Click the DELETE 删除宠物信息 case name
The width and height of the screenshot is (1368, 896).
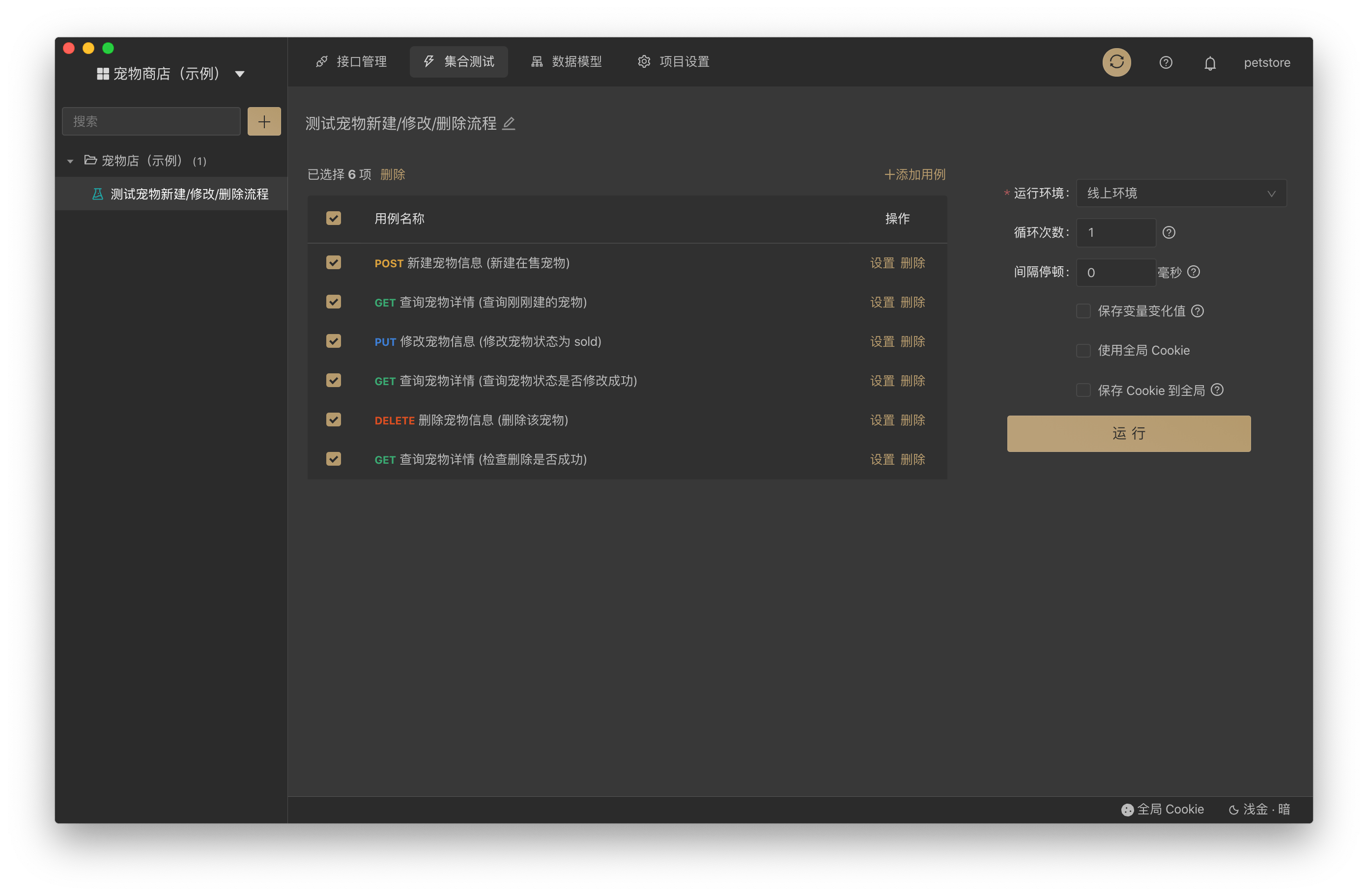471,420
